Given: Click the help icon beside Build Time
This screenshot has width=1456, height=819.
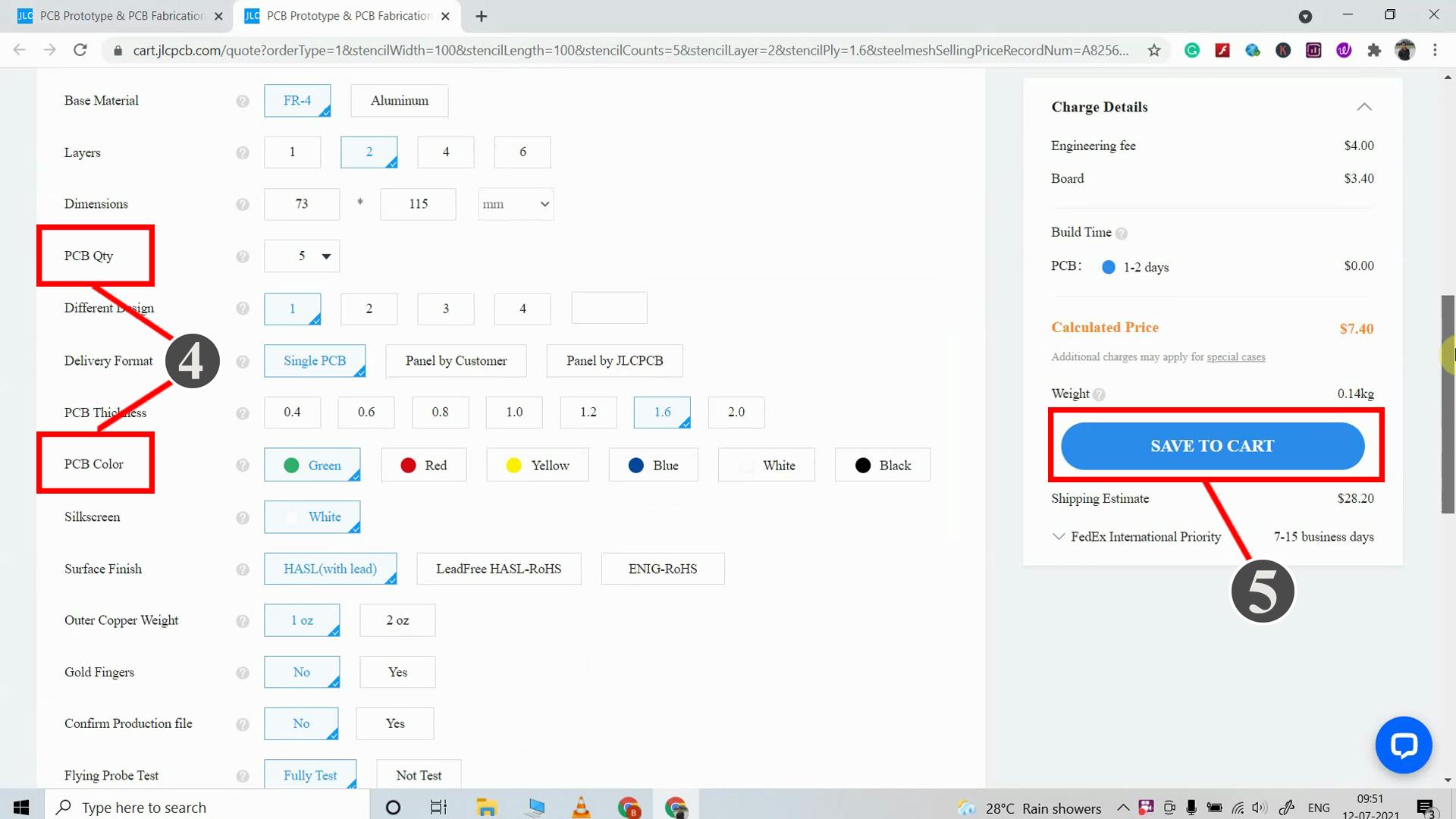Looking at the screenshot, I should [x=1122, y=234].
